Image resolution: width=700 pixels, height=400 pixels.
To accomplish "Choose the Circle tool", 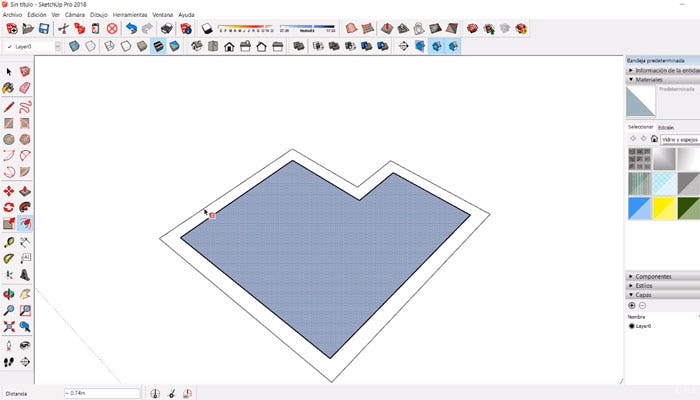I will click(x=9, y=140).
